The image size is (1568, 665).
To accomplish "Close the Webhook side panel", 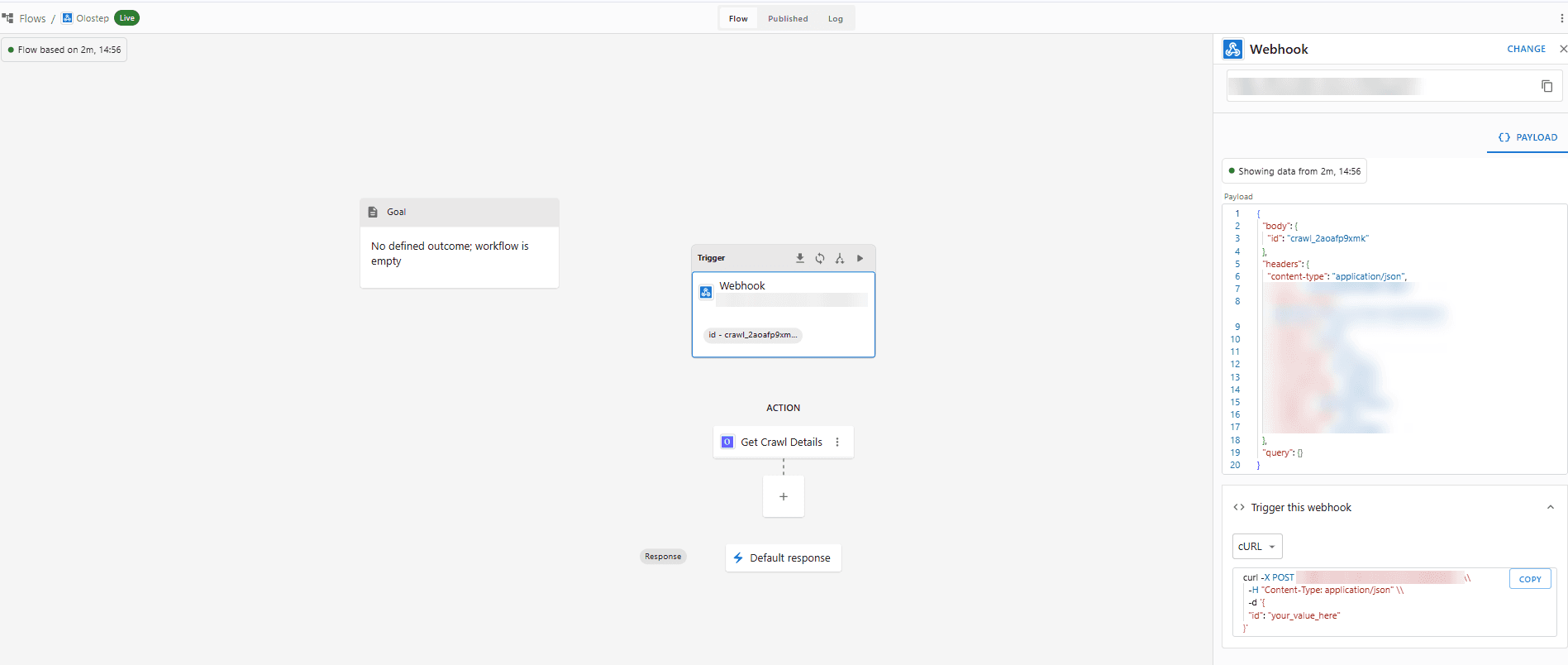I will pyautogui.click(x=1562, y=49).
